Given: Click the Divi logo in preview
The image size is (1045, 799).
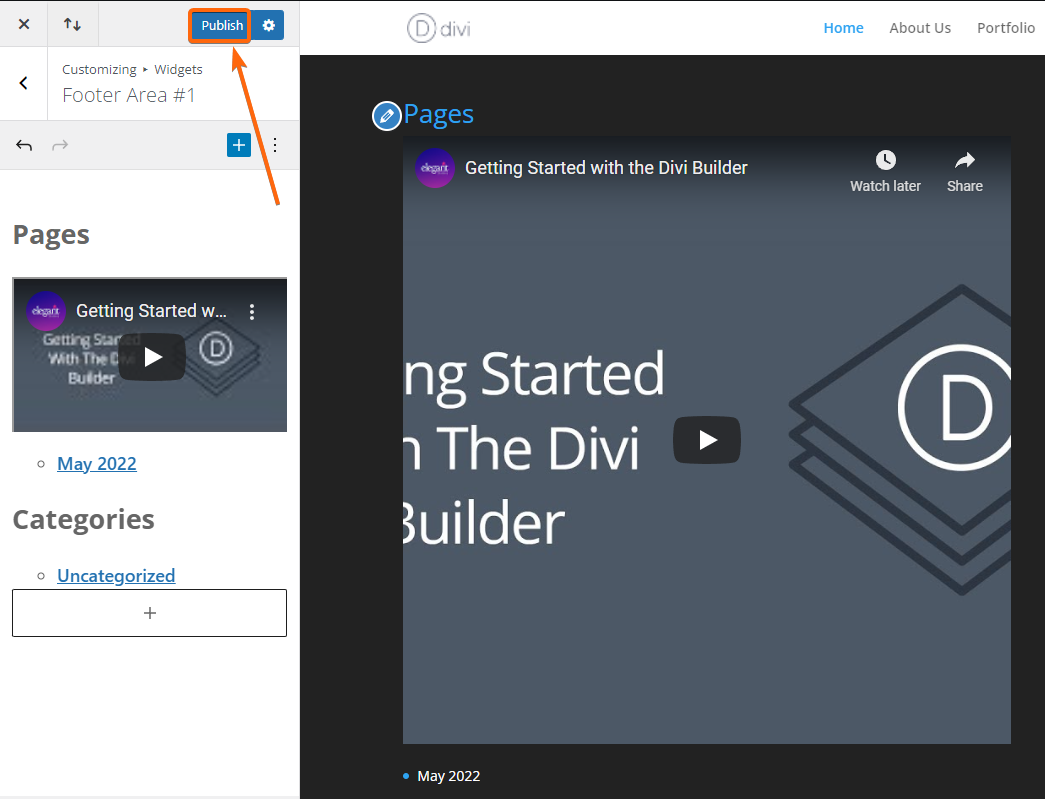Looking at the screenshot, I should pos(439,29).
